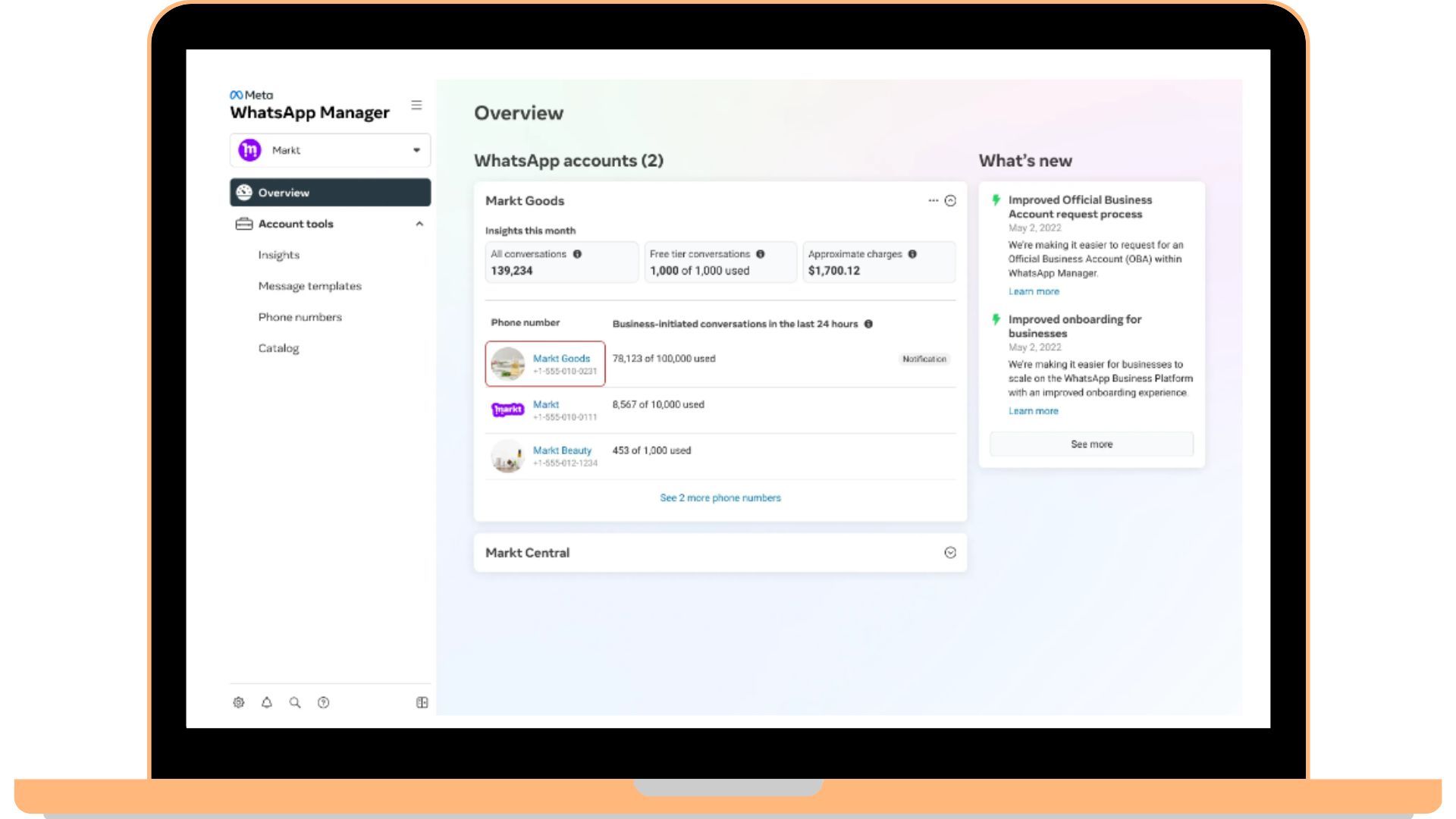
Task: Click See more in the What's new panel
Action: tap(1091, 444)
